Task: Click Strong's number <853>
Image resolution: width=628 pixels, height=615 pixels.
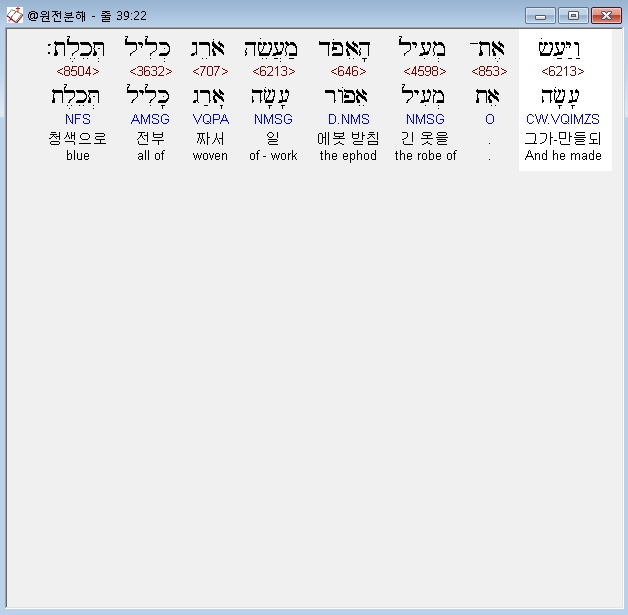Action: click(x=489, y=71)
